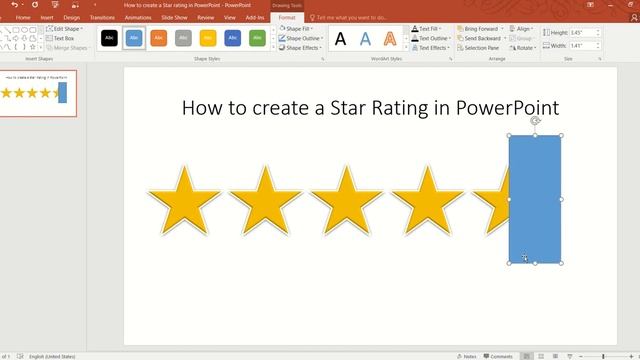This screenshot has height=360, width=640.
Task: Choose the blue WordArt style
Action: (365, 39)
